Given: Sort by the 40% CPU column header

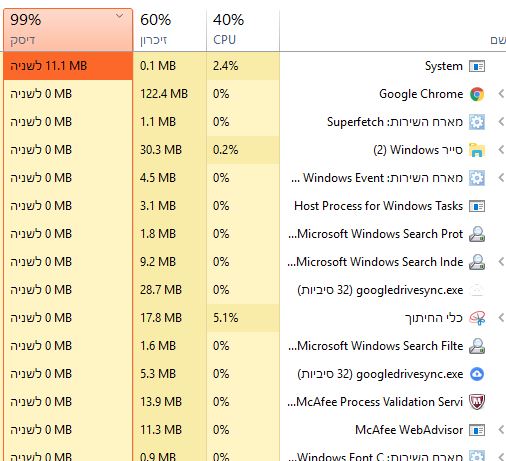Looking at the screenshot, I should (x=243, y=30).
